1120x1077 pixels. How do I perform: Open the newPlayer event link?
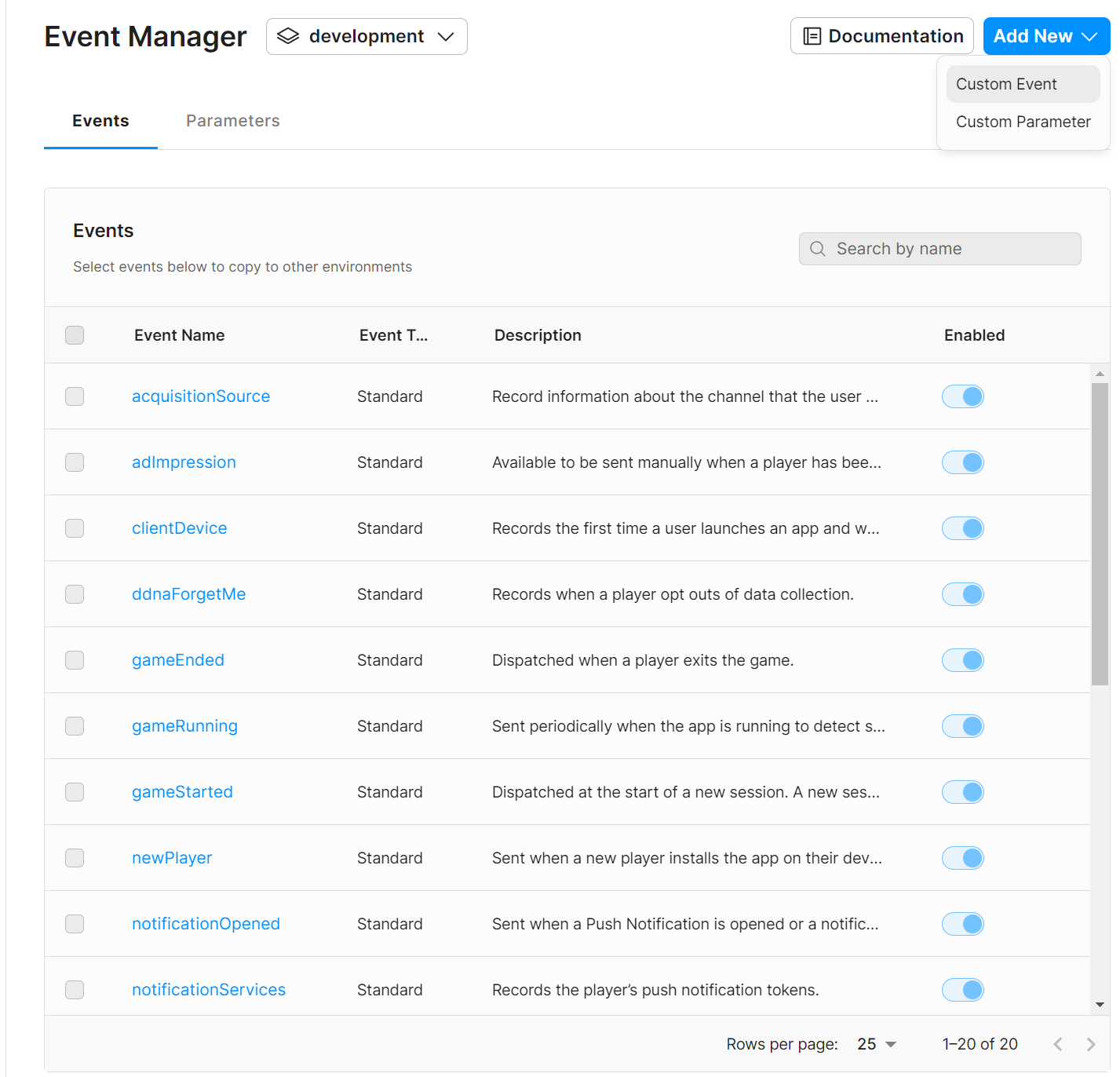pyautogui.click(x=172, y=858)
